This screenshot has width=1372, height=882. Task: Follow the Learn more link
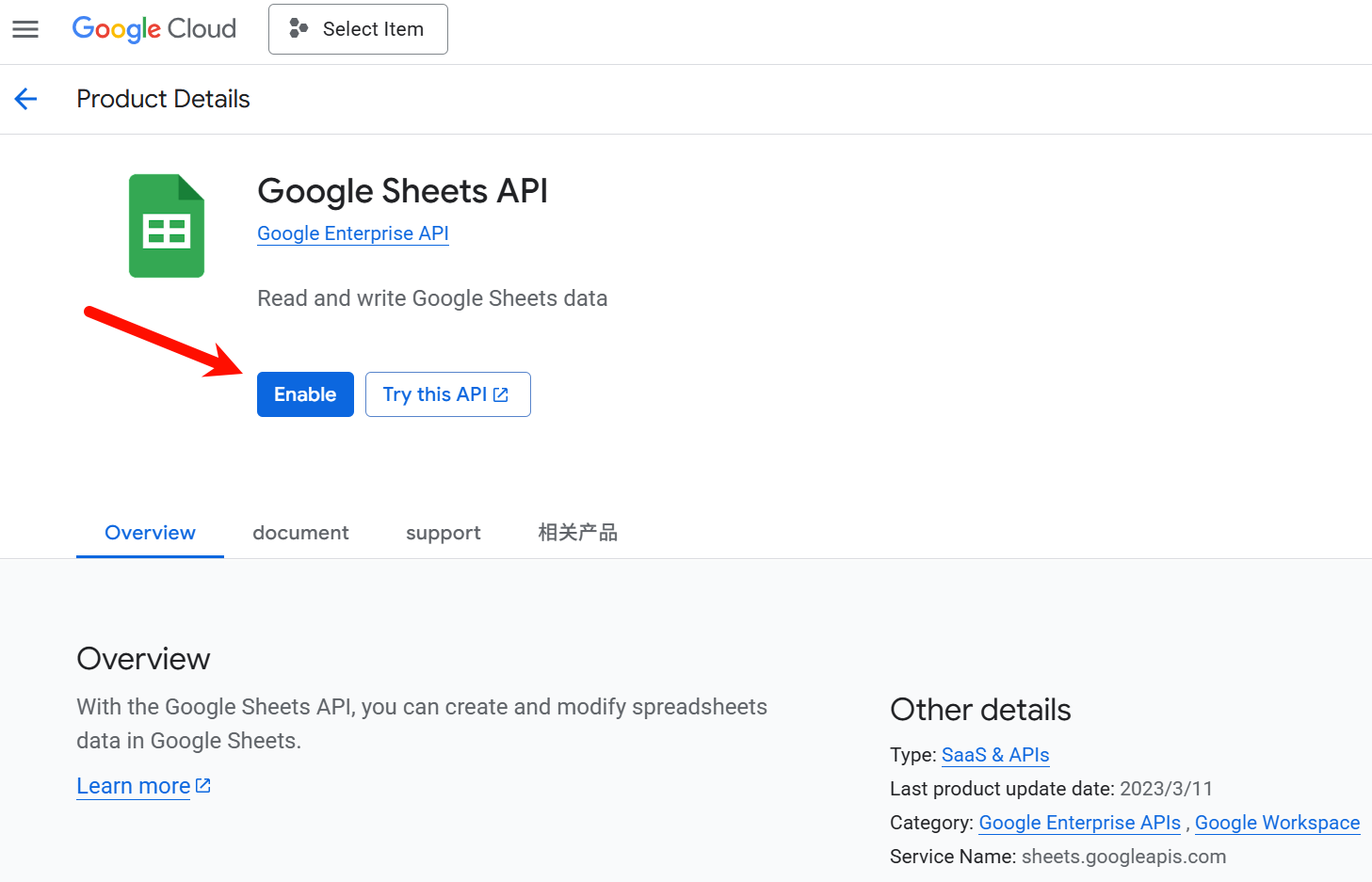[x=143, y=786]
